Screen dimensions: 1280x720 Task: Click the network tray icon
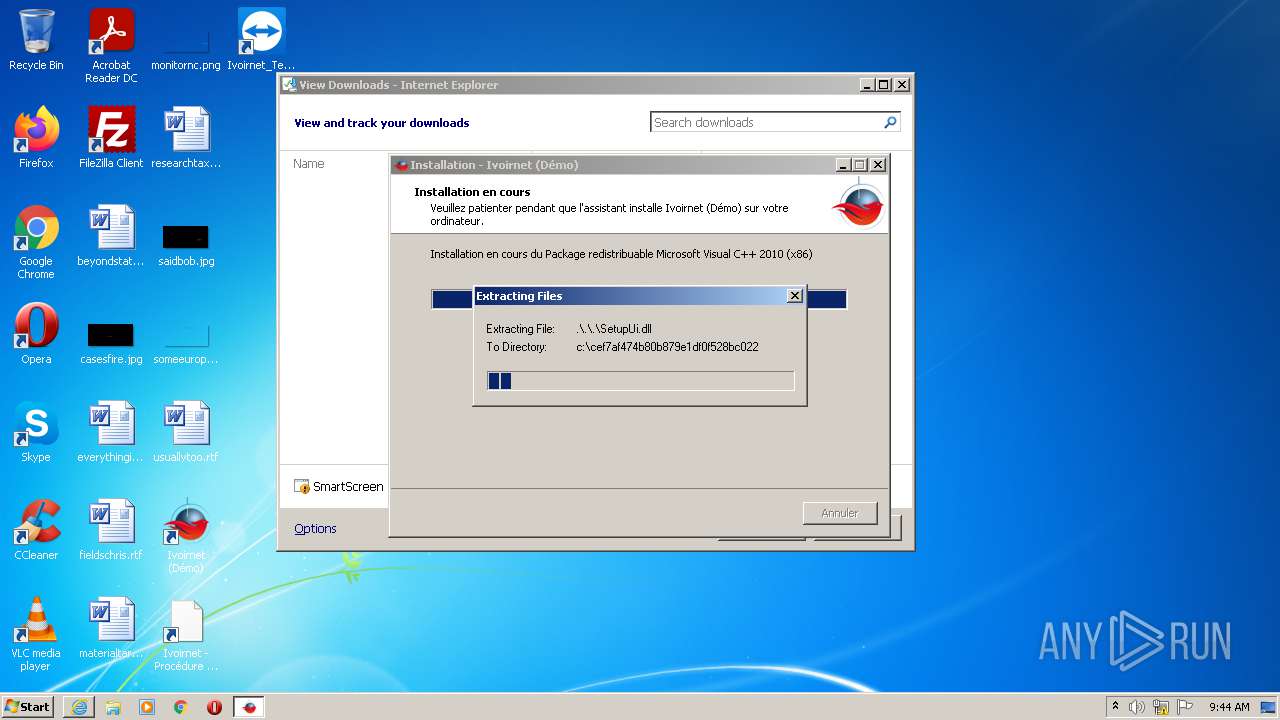click(1161, 707)
